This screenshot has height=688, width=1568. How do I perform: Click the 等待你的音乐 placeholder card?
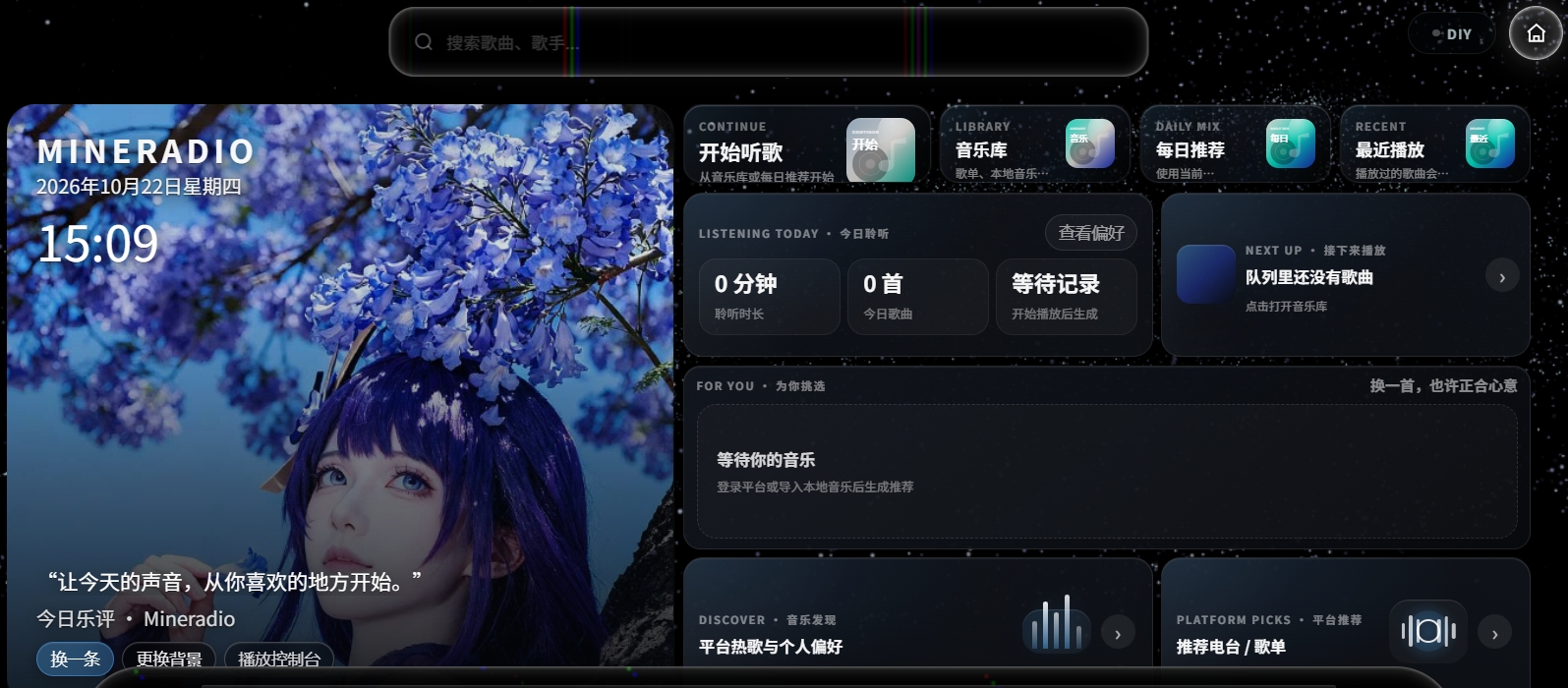coord(1107,472)
